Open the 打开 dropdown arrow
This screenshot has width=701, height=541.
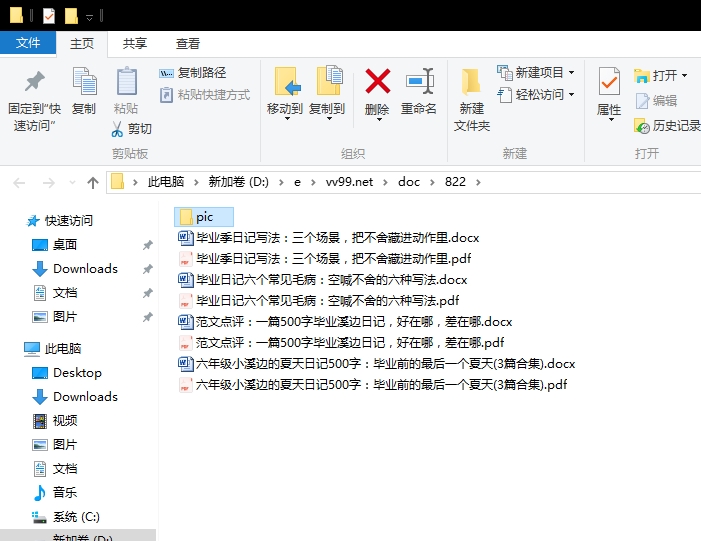[684, 76]
